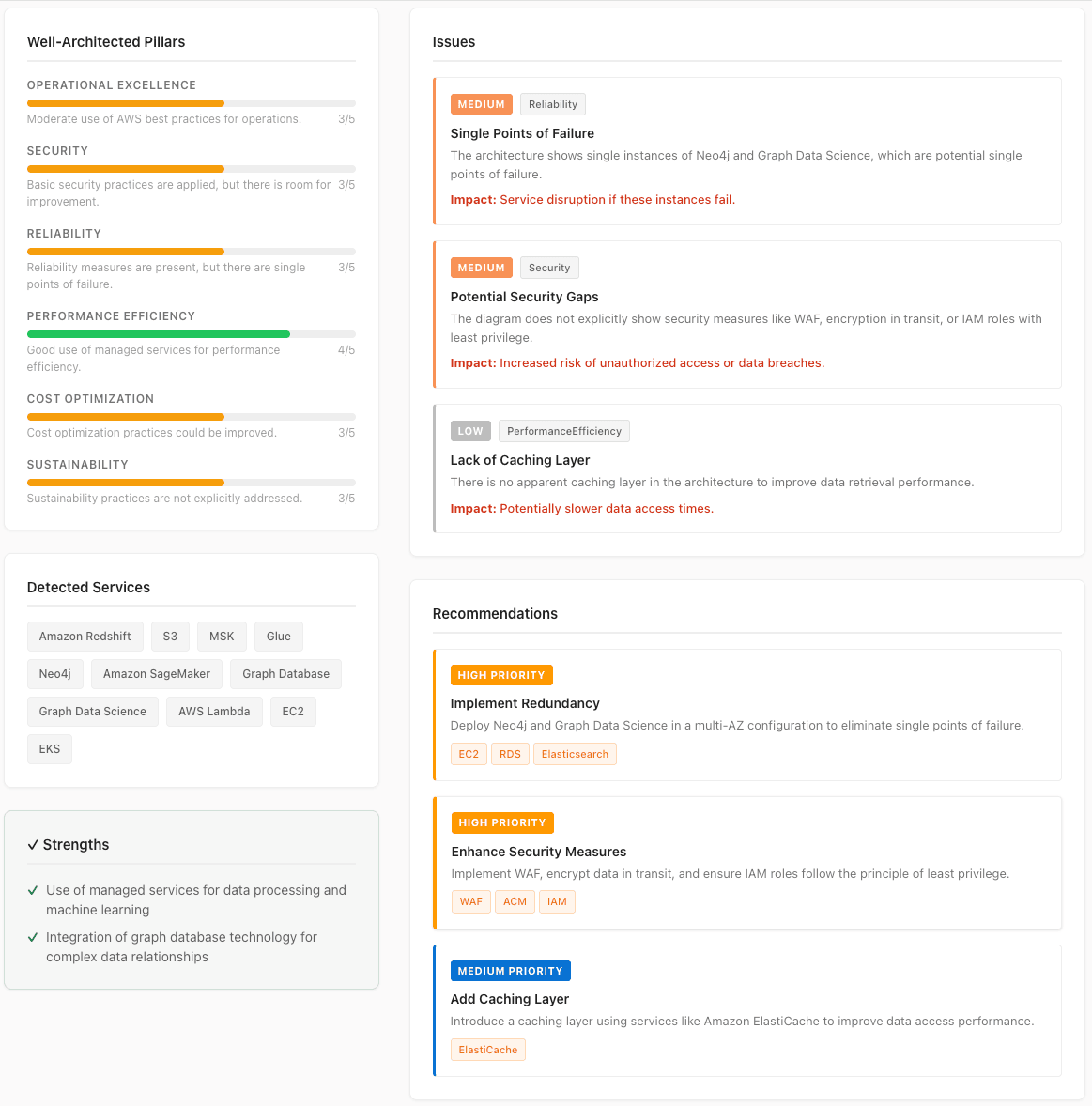Toggle the LOW severity badge on Lack of Caching Layer

[x=470, y=430]
